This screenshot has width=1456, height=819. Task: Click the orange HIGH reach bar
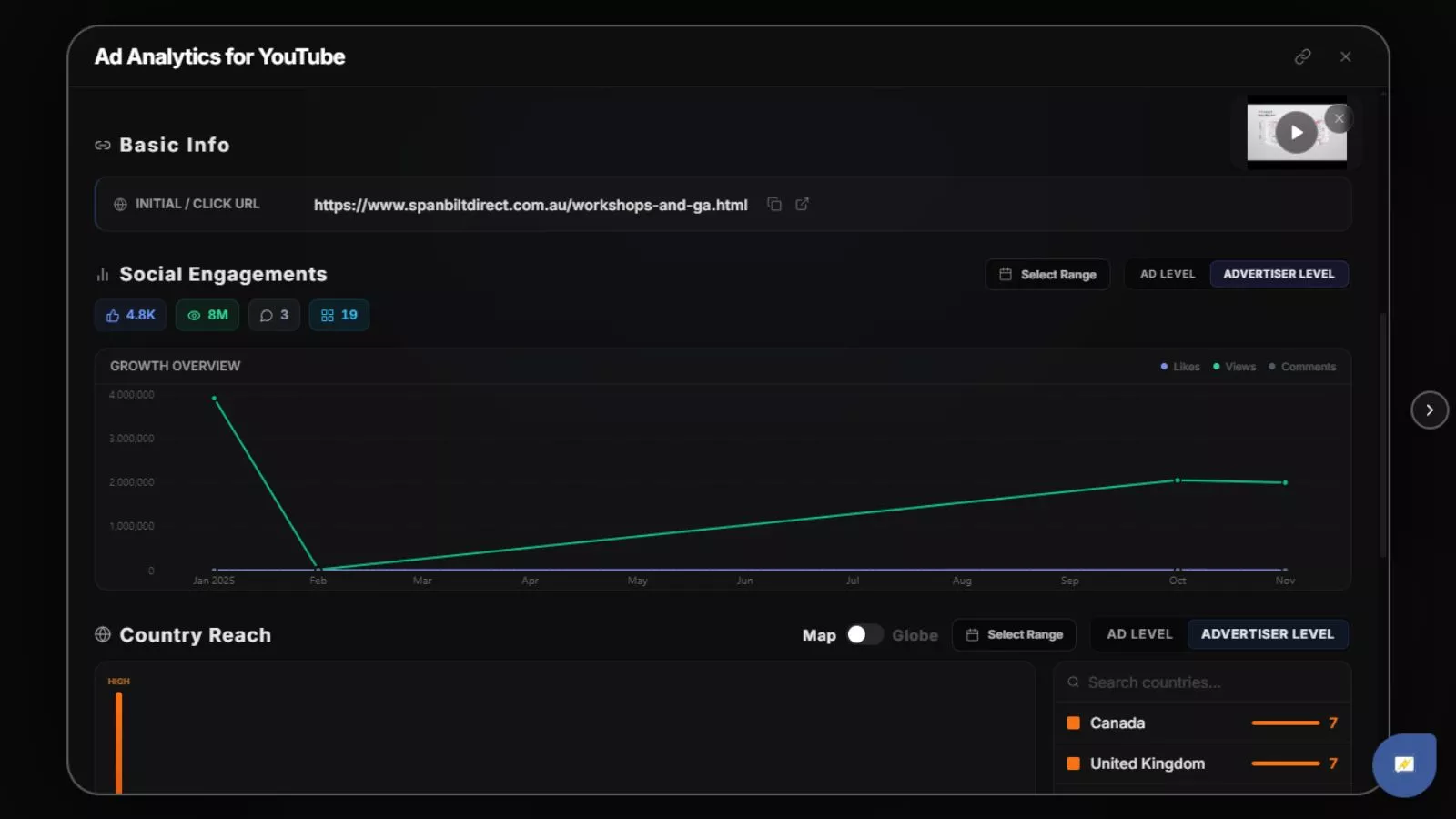pyautogui.click(x=118, y=743)
